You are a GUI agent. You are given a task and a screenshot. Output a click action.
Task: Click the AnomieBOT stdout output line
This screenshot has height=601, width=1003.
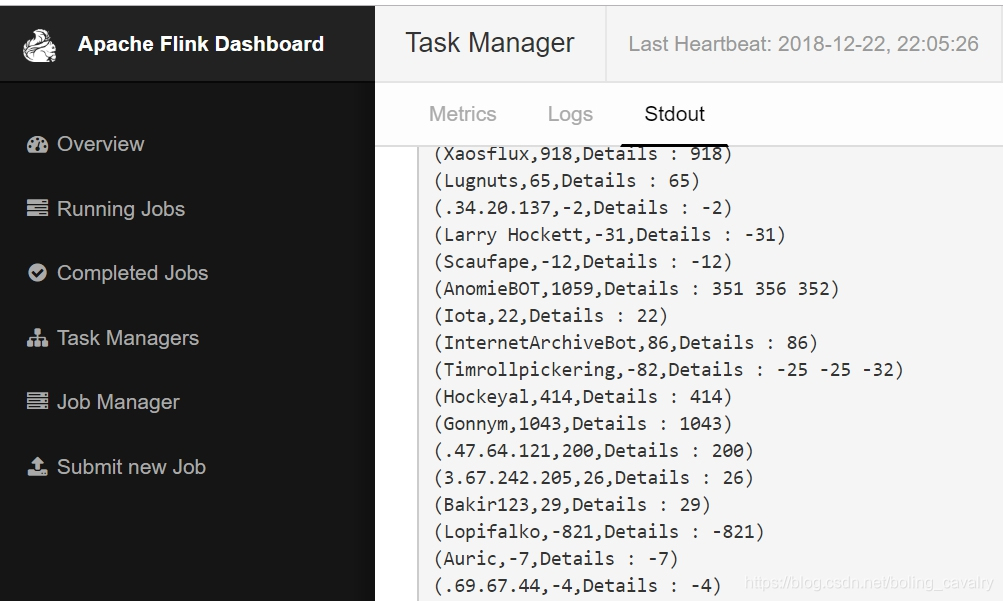pos(636,289)
